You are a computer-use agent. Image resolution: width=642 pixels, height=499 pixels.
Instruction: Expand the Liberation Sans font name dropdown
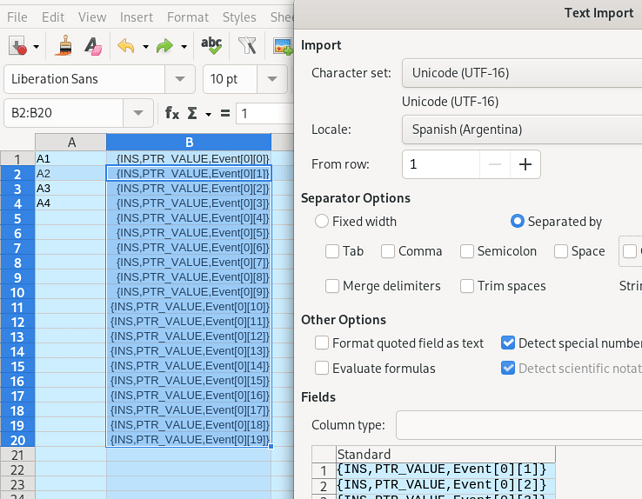180,79
